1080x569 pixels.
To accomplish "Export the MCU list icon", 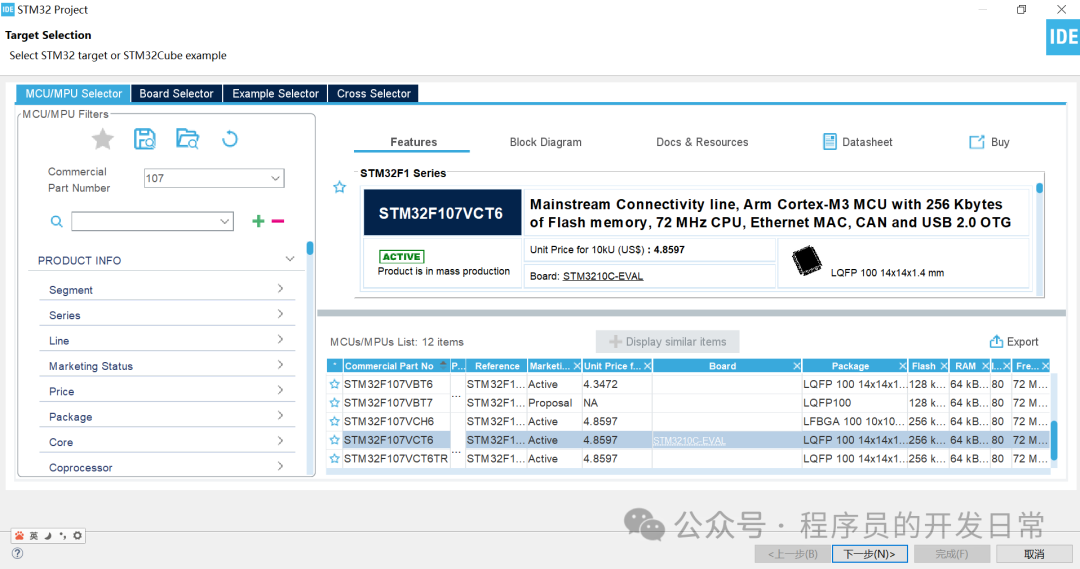I will tap(996, 342).
